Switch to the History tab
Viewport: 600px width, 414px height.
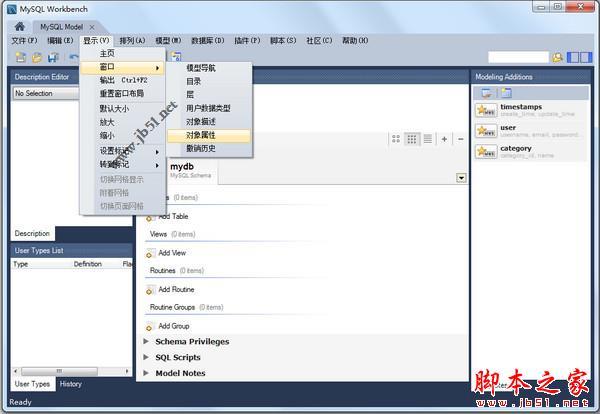[71, 384]
